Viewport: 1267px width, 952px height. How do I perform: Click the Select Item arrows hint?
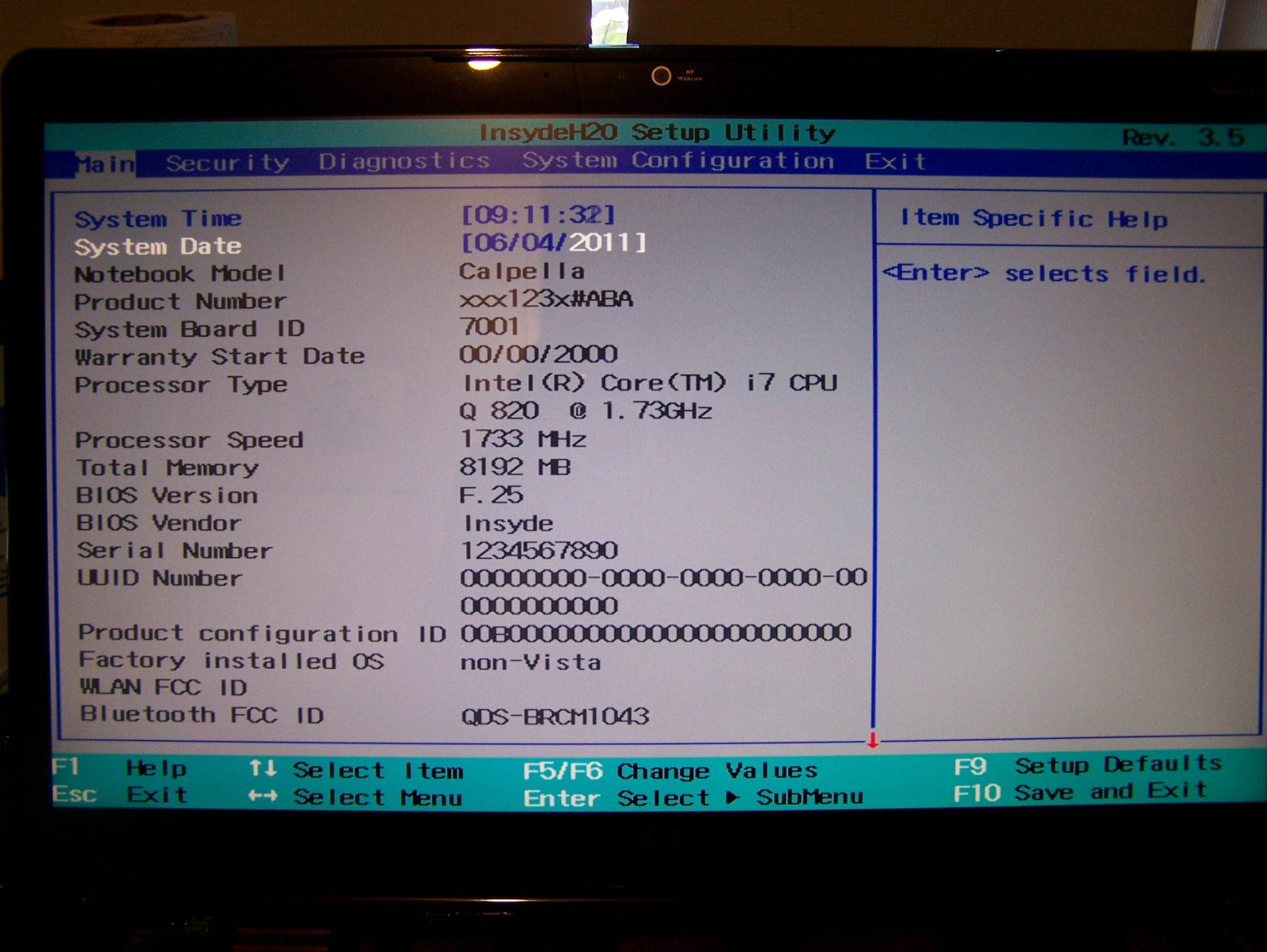[x=356, y=771]
